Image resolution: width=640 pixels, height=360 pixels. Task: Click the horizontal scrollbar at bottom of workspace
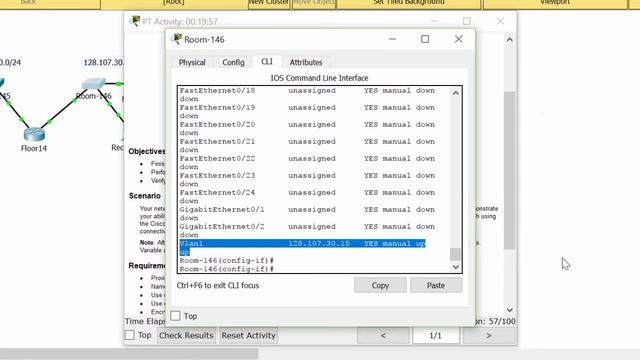point(129,353)
